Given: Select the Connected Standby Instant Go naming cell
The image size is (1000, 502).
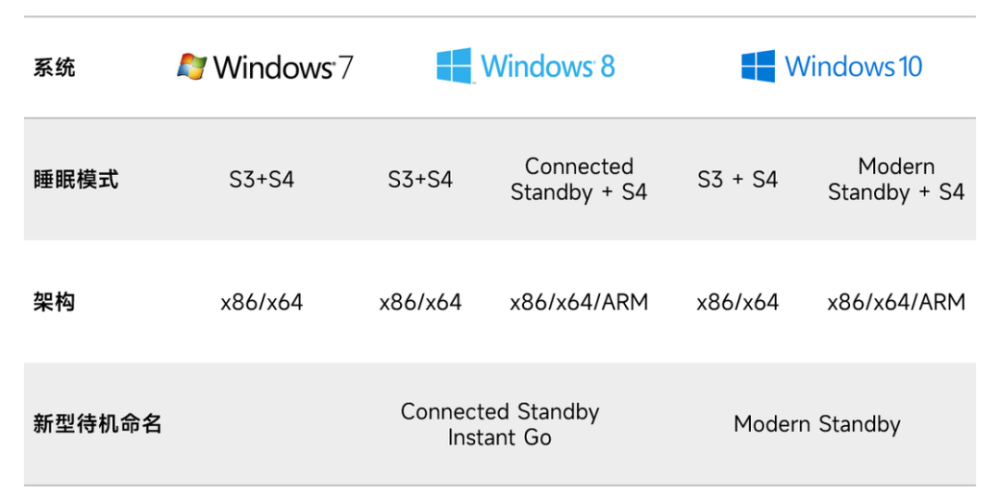Looking at the screenshot, I should point(500,424).
